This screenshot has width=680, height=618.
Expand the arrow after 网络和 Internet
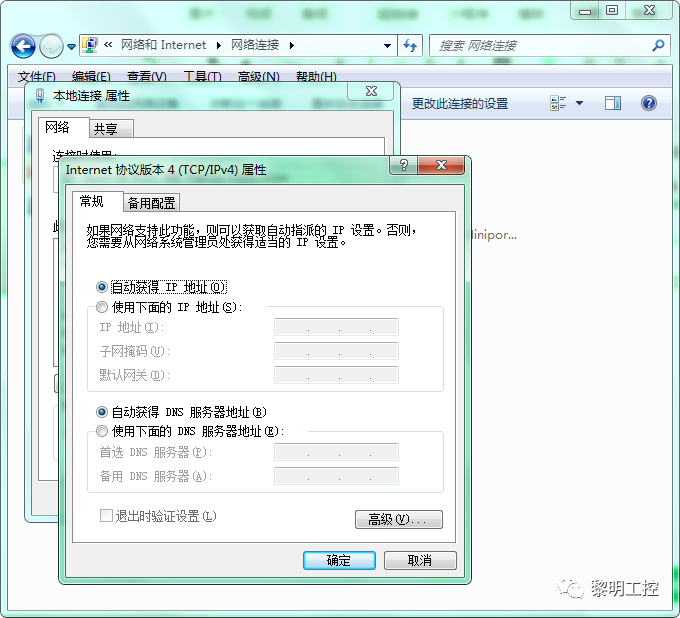tap(219, 45)
